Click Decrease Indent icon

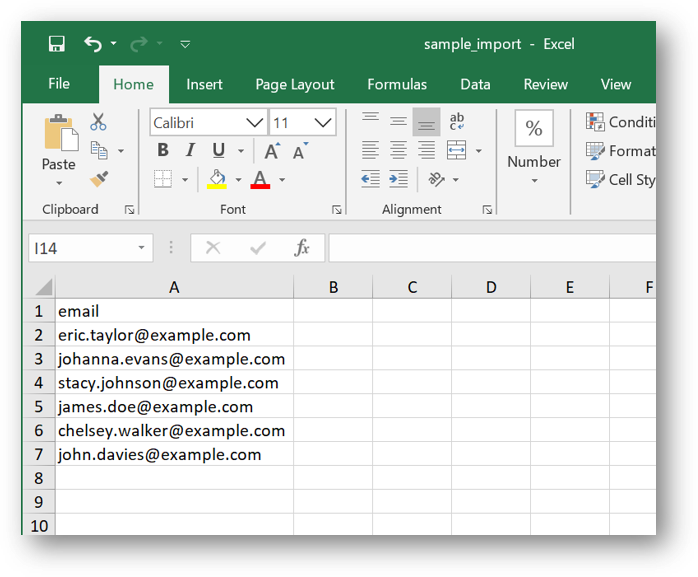pos(370,179)
